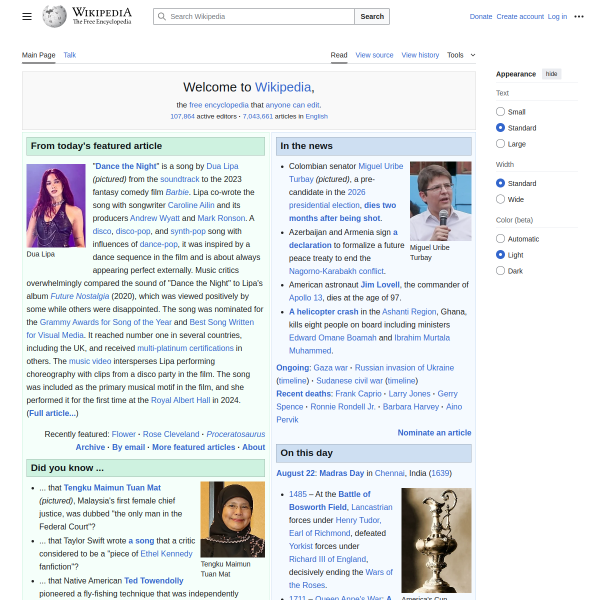
Task: Select Small text size
Action: [x=500, y=111]
